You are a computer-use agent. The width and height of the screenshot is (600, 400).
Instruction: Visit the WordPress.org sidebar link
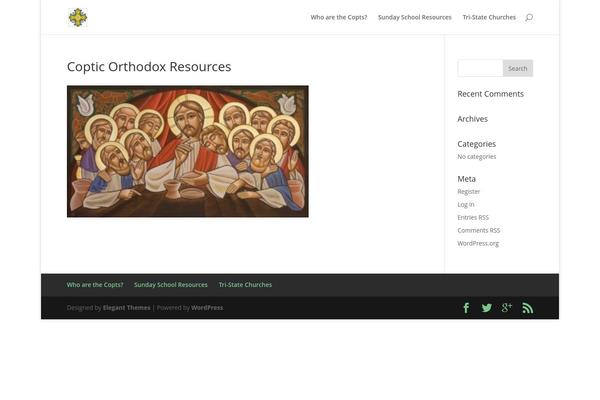[x=478, y=243]
